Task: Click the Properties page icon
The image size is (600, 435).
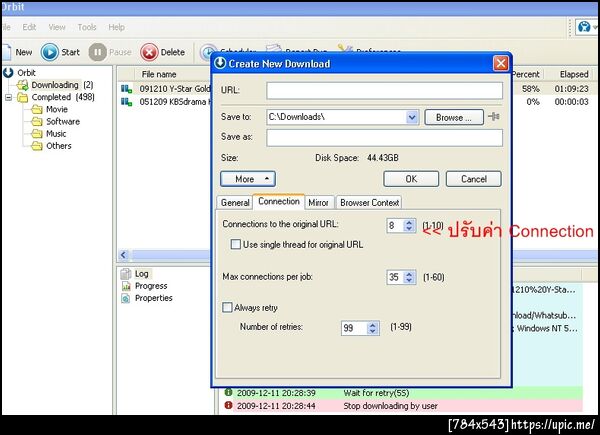Action: 126,298
